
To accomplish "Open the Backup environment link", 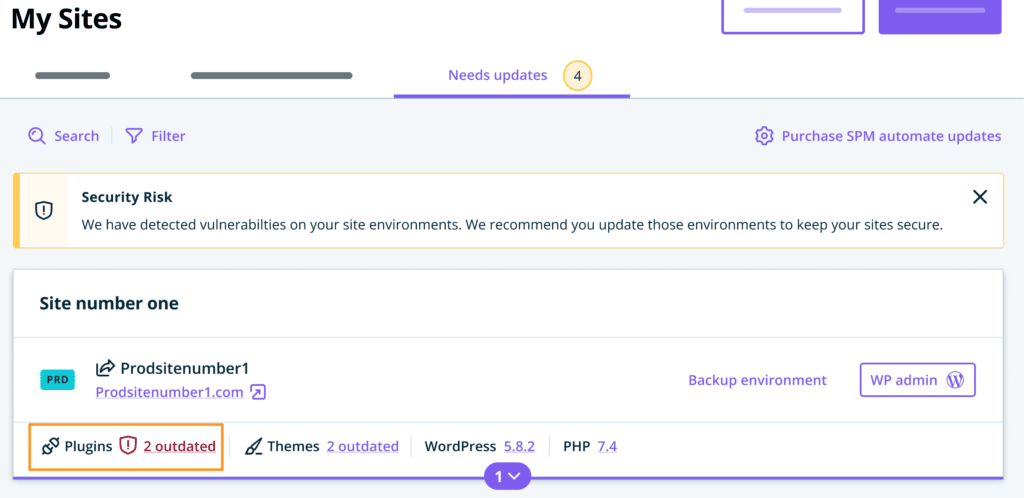I will coord(757,380).
